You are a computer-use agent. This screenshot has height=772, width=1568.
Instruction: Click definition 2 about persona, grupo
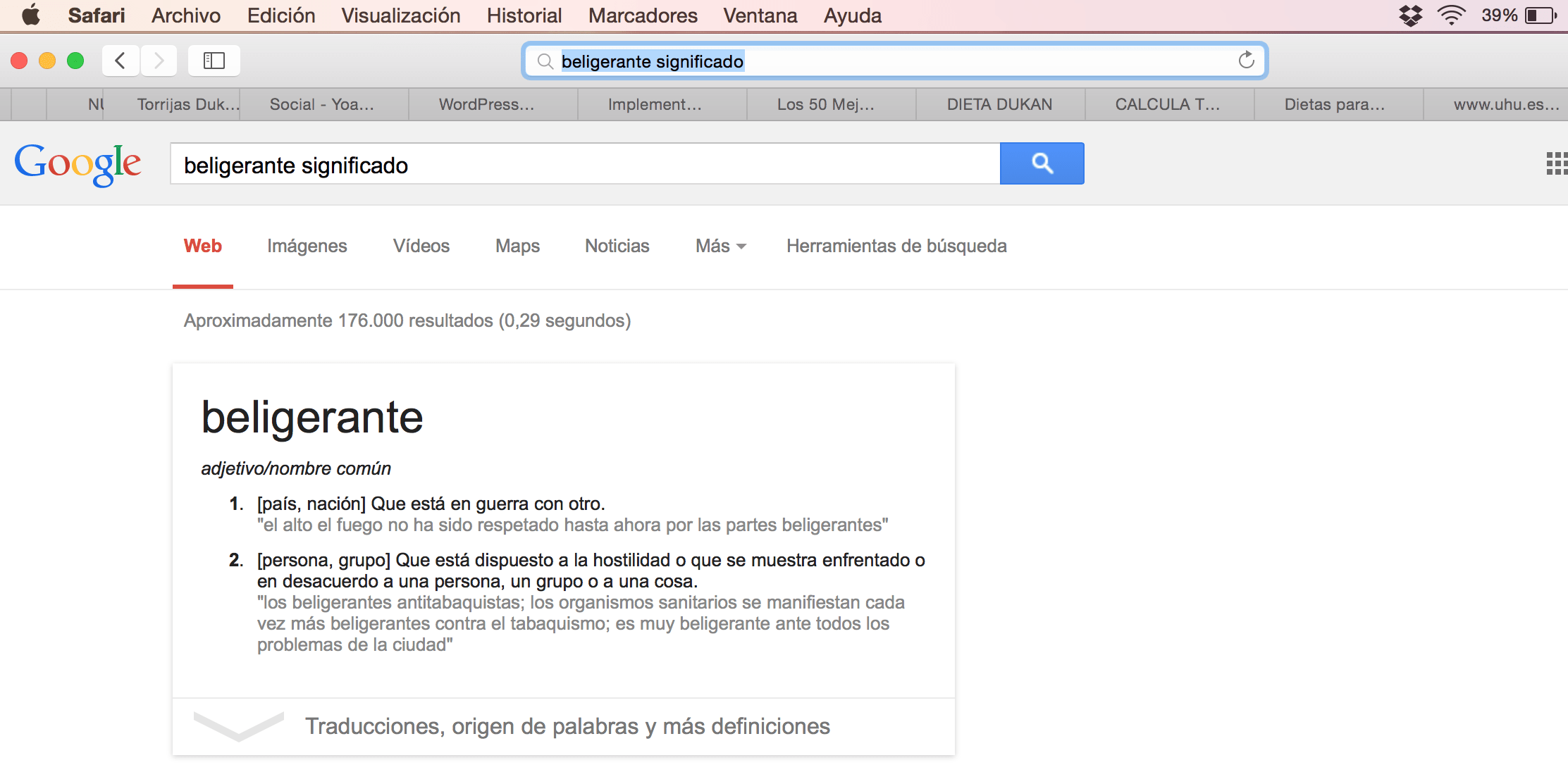tap(591, 571)
